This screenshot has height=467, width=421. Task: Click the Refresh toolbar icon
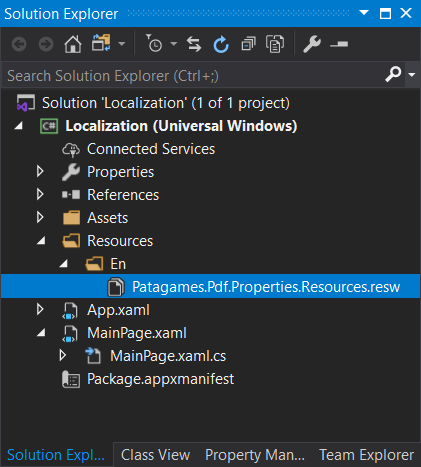click(221, 44)
